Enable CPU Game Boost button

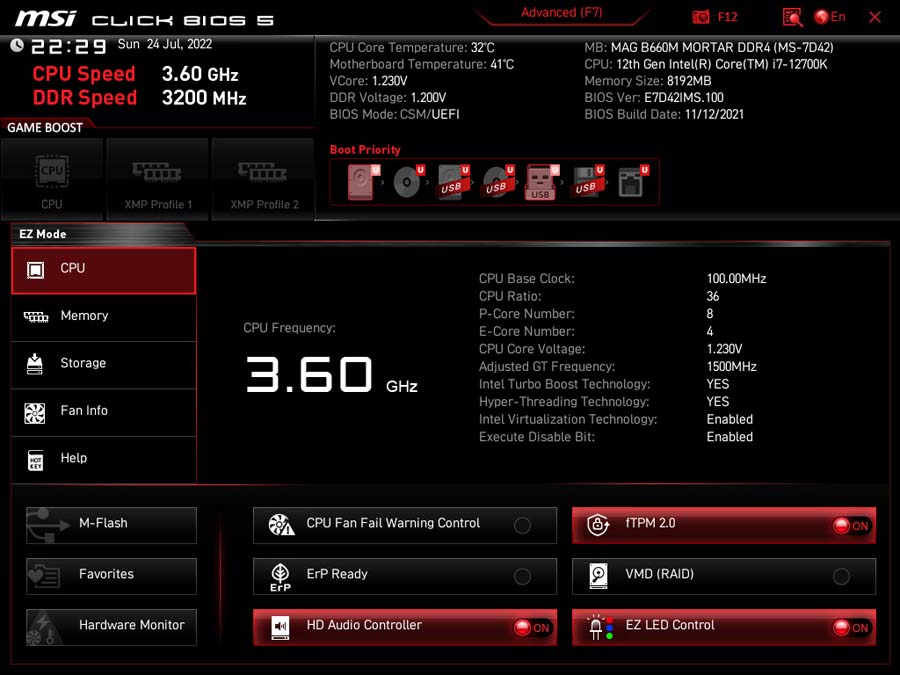[52, 180]
